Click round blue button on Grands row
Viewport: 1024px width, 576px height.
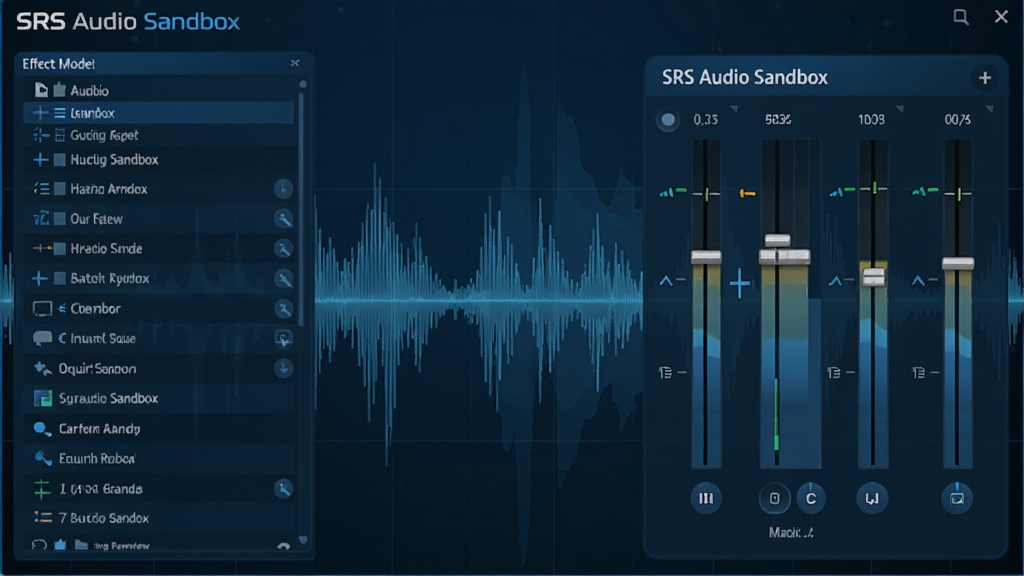283,488
